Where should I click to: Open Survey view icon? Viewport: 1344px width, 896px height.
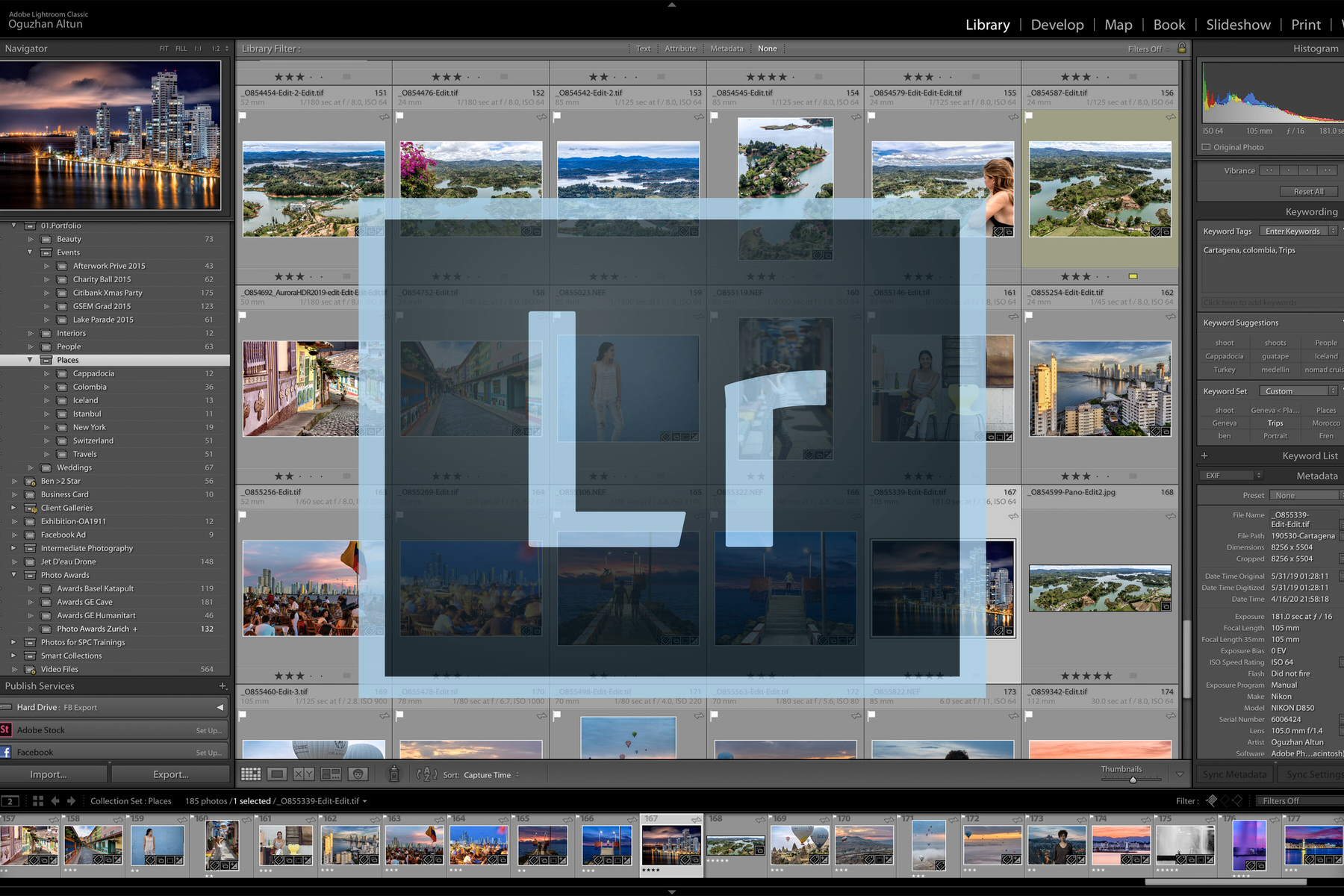[331, 774]
